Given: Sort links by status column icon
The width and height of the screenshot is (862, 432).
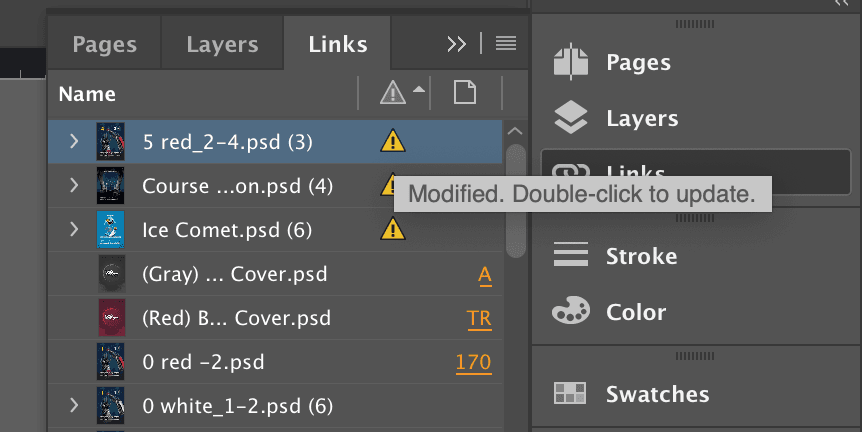Looking at the screenshot, I should coord(392,94).
